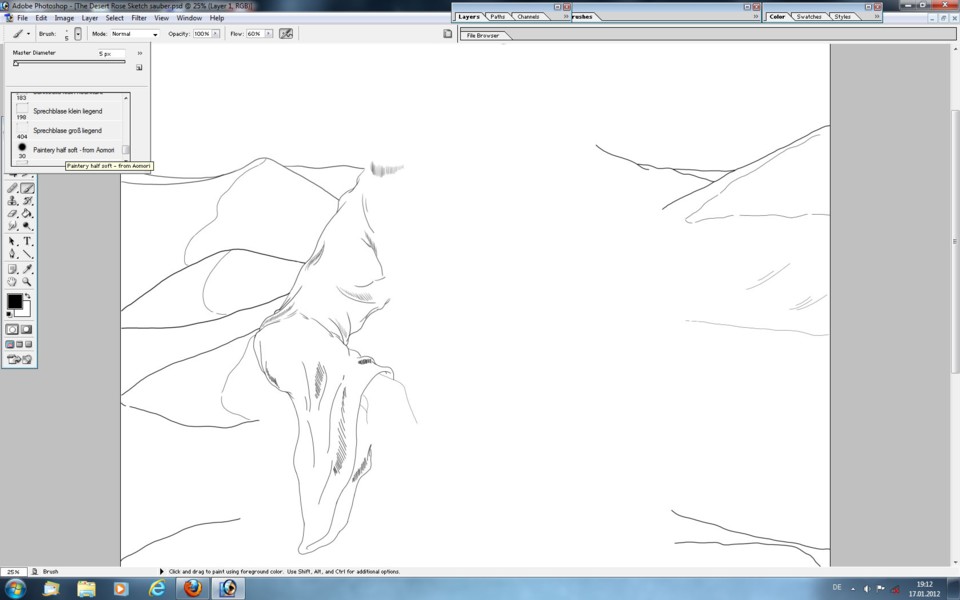Swap foreground and background colors
Screen dimensions: 960x600
[x=27, y=295]
